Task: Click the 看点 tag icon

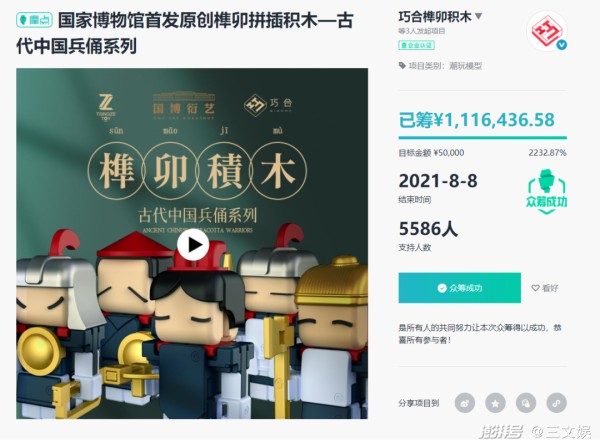Action: (34, 20)
